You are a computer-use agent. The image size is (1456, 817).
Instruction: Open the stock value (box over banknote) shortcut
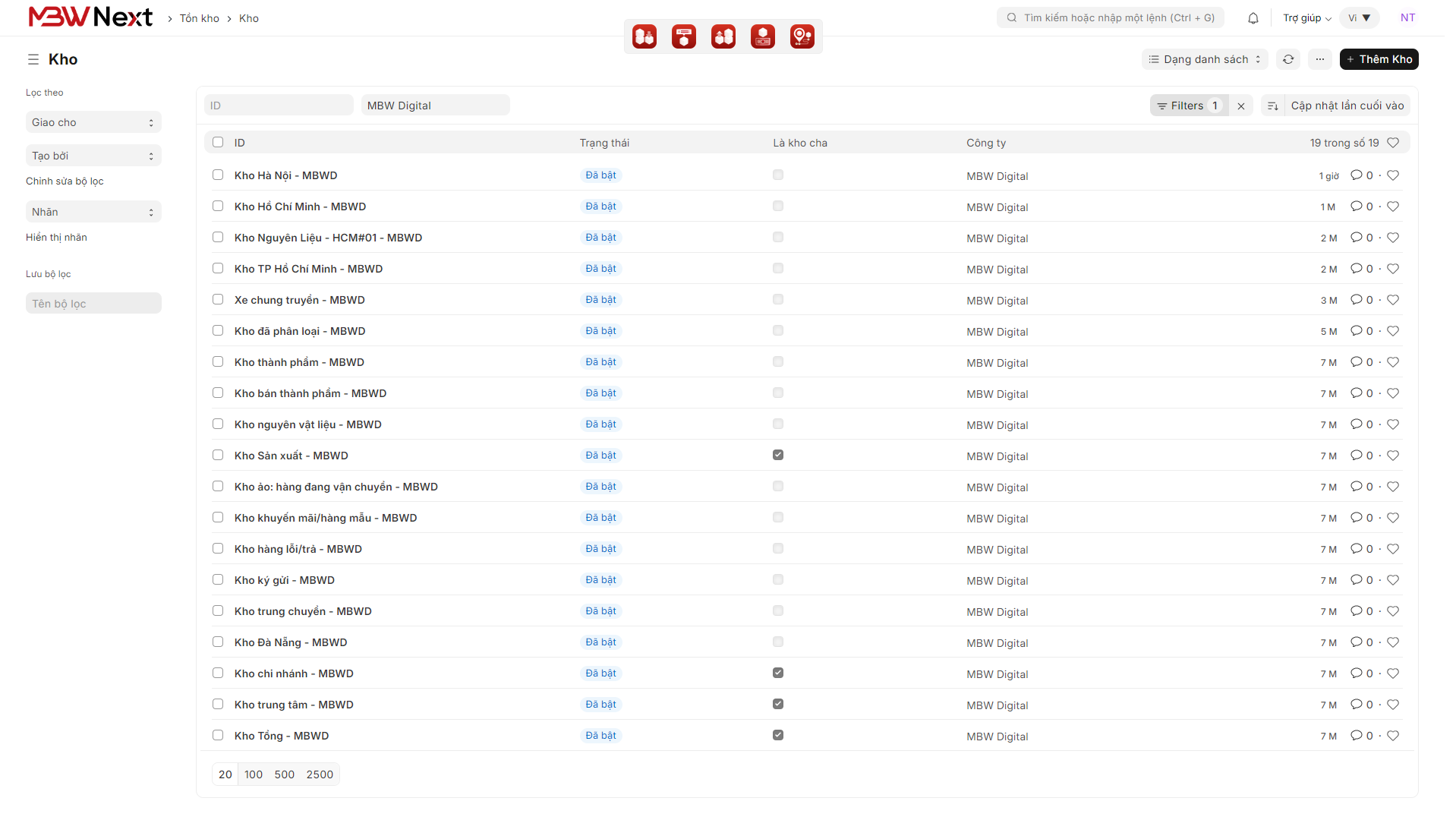click(763, 36)
